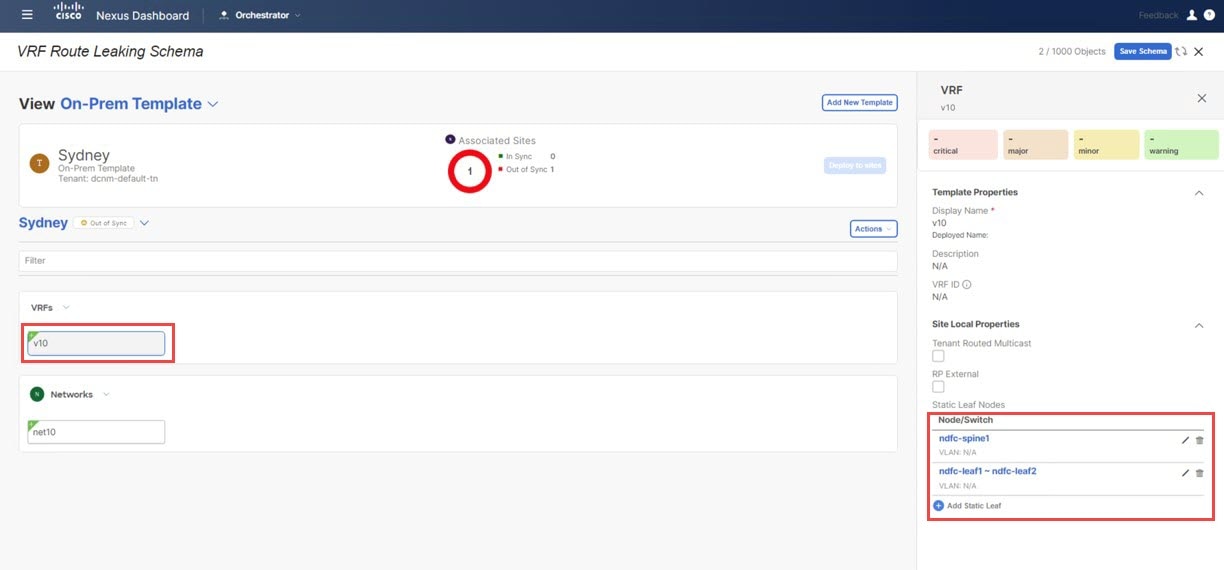Viewport: 1224px width, 570px height.
Task: Click the 'VRF Route Leaking Schema' title
Action: 110,51
